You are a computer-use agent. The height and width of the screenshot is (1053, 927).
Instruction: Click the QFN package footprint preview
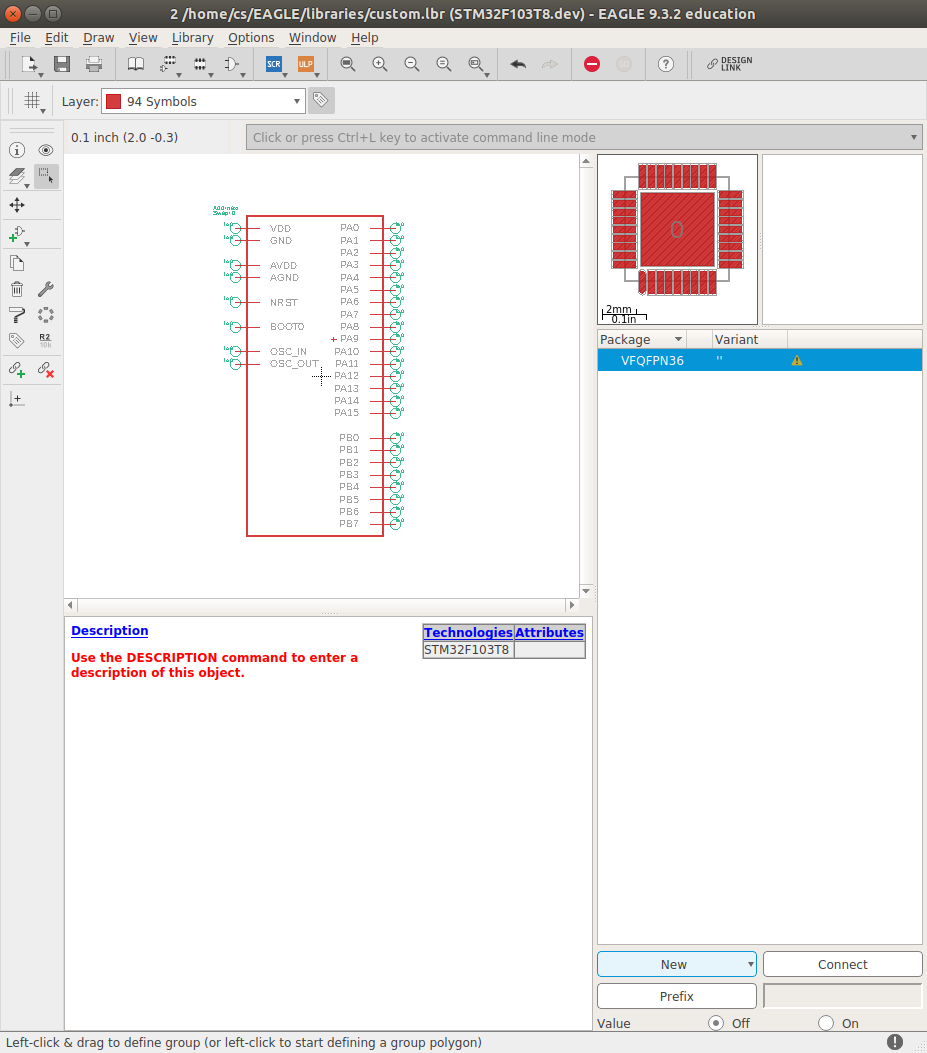click(x=677, y=239)
